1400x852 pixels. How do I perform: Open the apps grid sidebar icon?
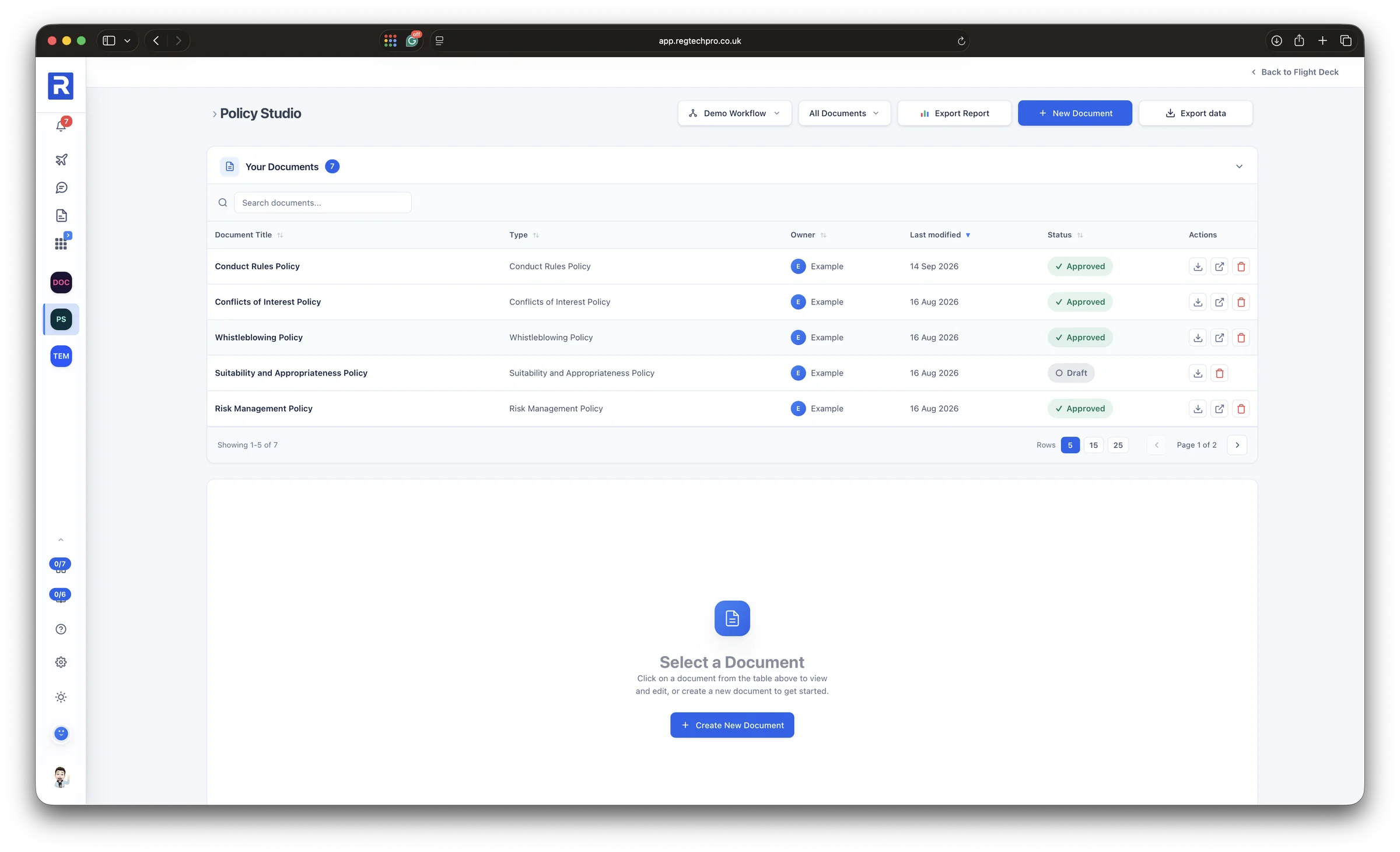(61, 243)
